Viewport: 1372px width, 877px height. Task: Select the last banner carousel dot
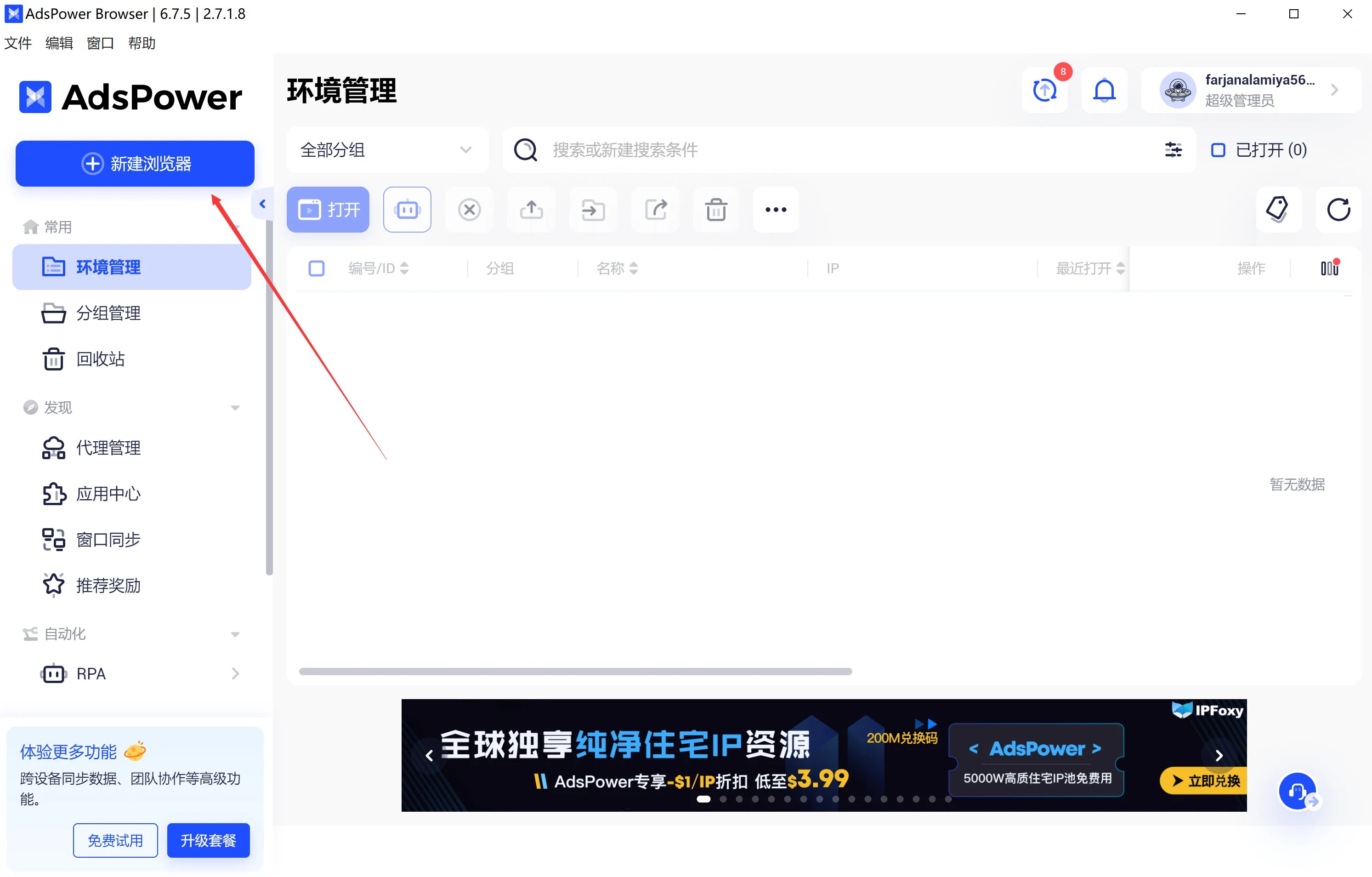click(x=948, y=799)
